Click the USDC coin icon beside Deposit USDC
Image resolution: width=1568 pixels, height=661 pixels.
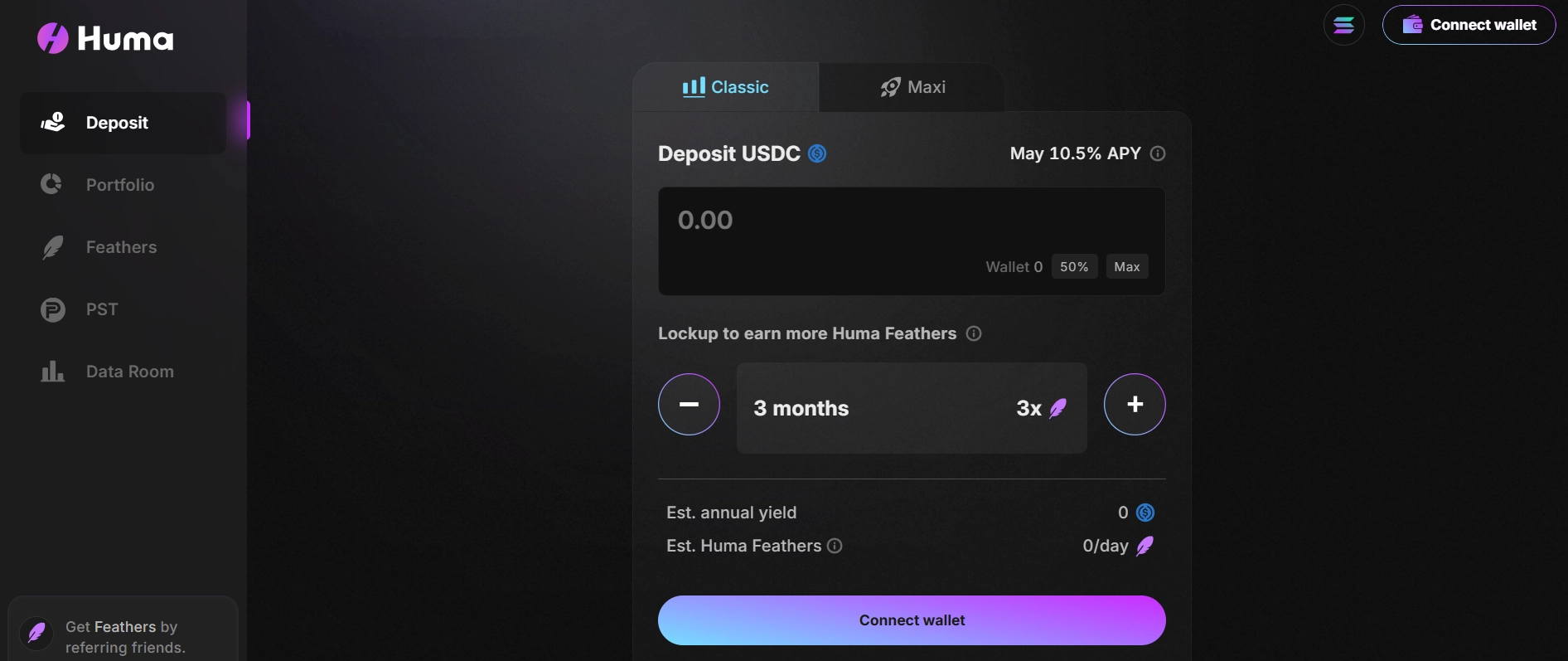tap(819, 153)
